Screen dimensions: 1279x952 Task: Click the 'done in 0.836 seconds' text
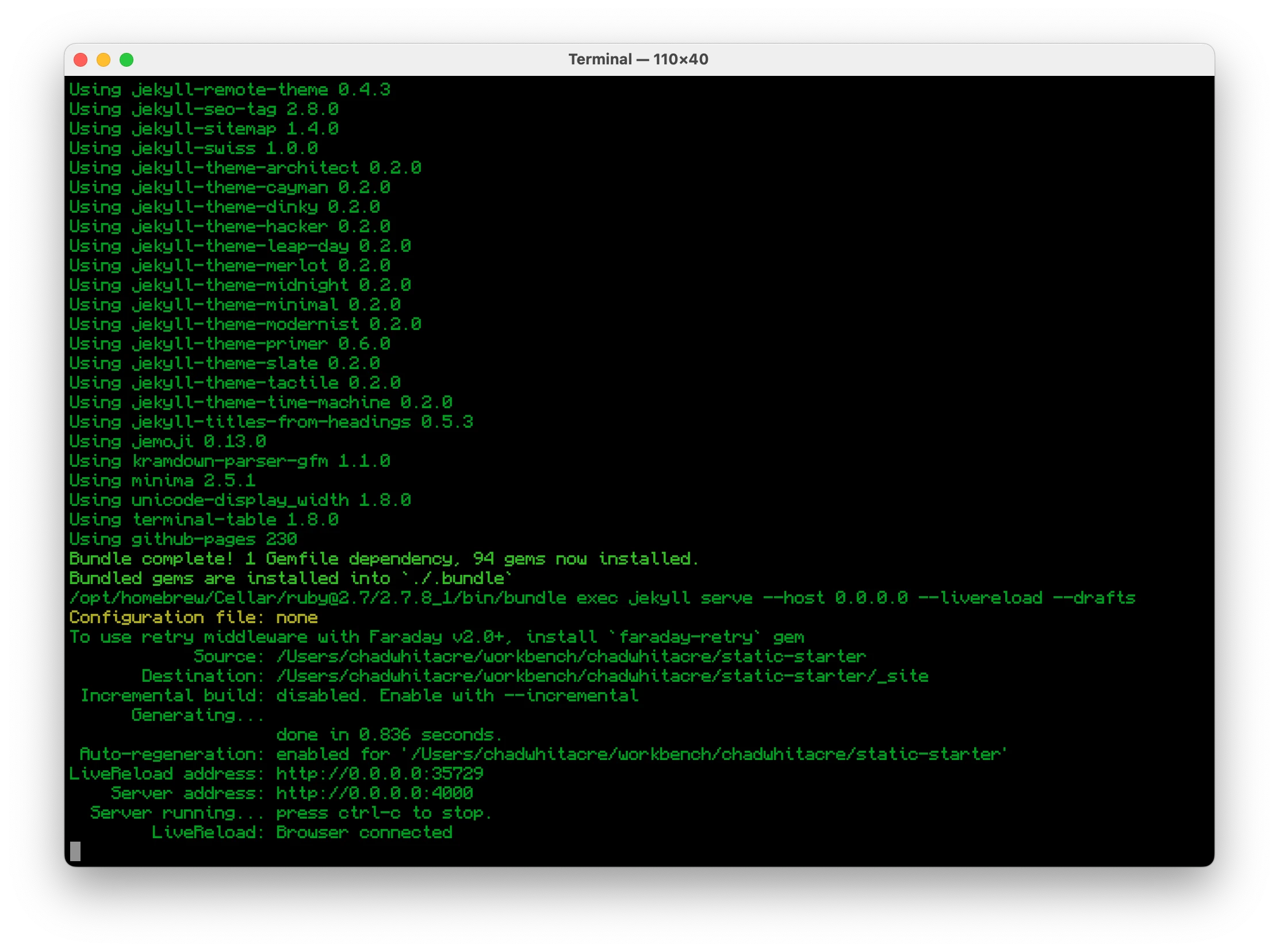tap(389, 735)
